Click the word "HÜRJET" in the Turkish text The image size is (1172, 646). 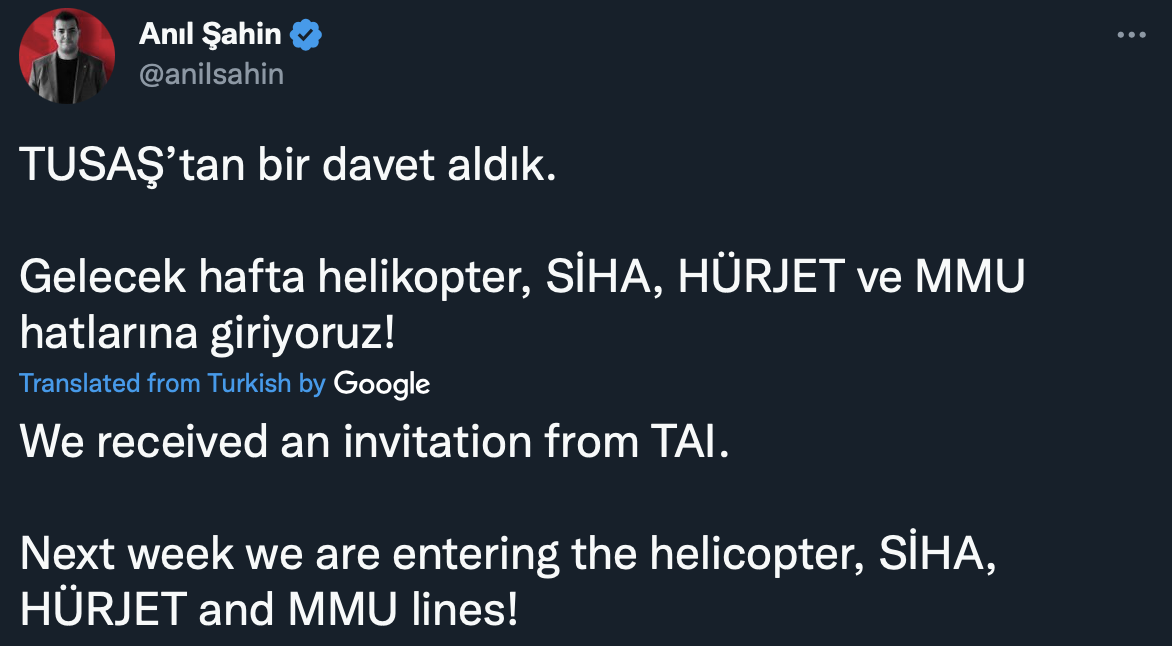tap(760, 279)
